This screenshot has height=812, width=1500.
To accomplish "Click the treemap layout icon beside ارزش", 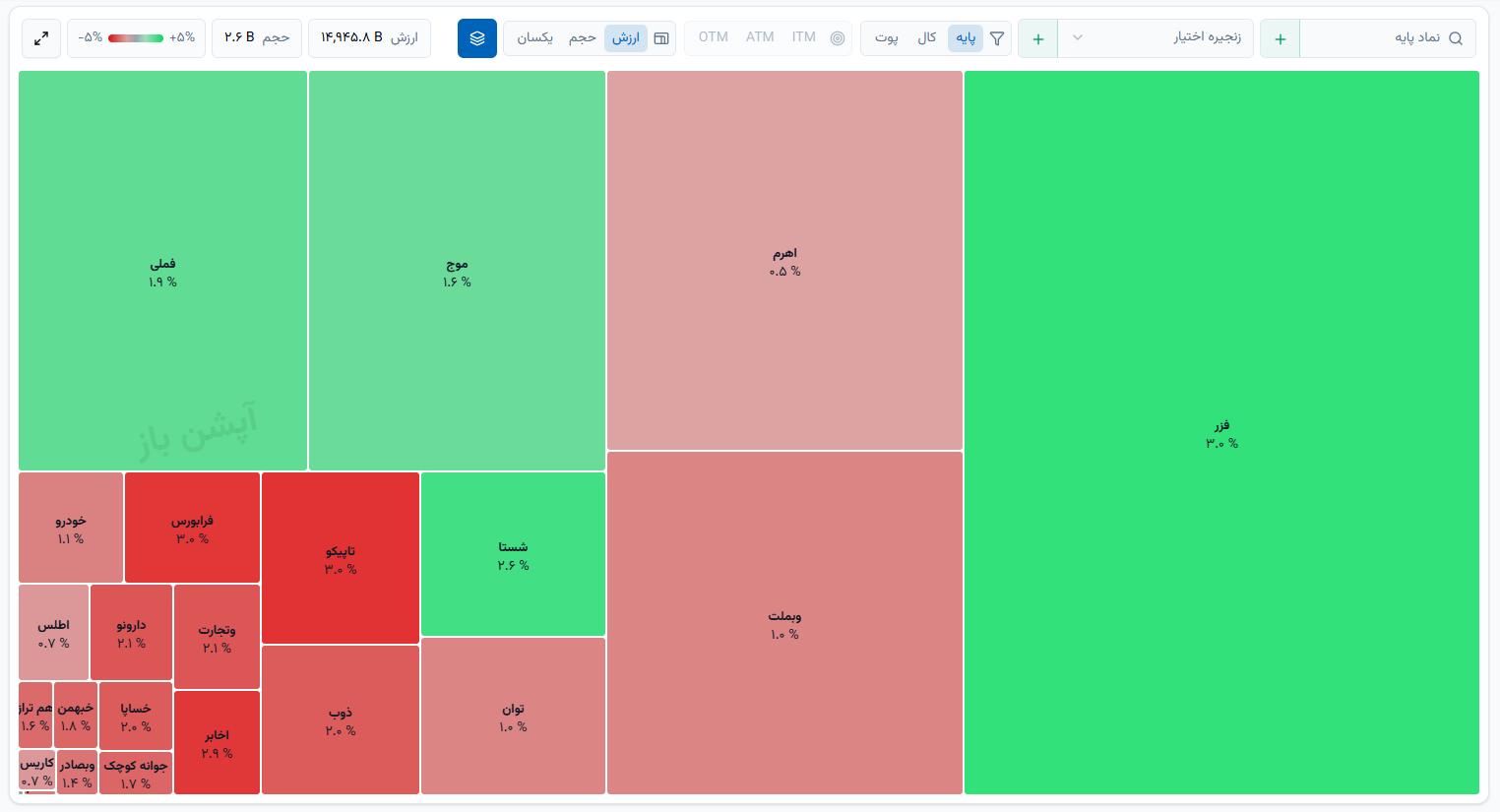I will coord(661,38).
